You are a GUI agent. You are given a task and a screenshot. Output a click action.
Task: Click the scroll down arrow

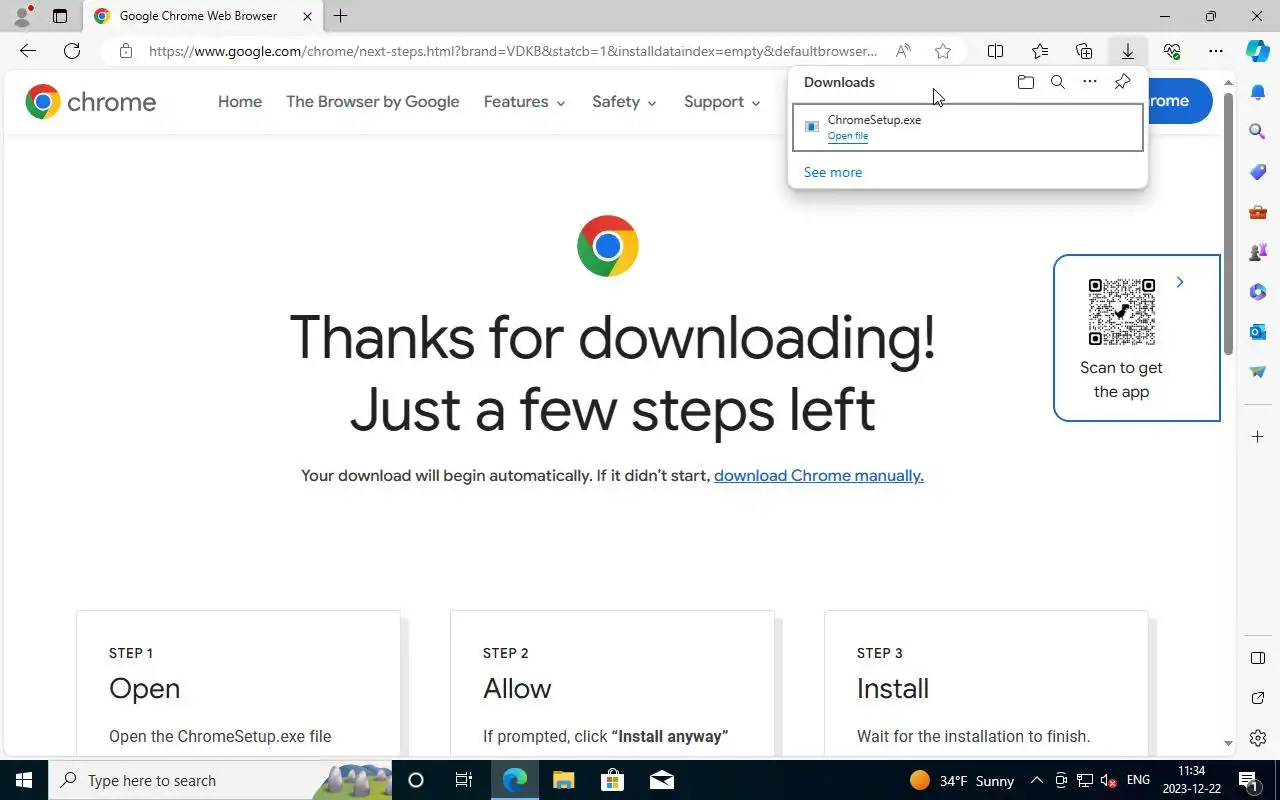[1229, 744]
